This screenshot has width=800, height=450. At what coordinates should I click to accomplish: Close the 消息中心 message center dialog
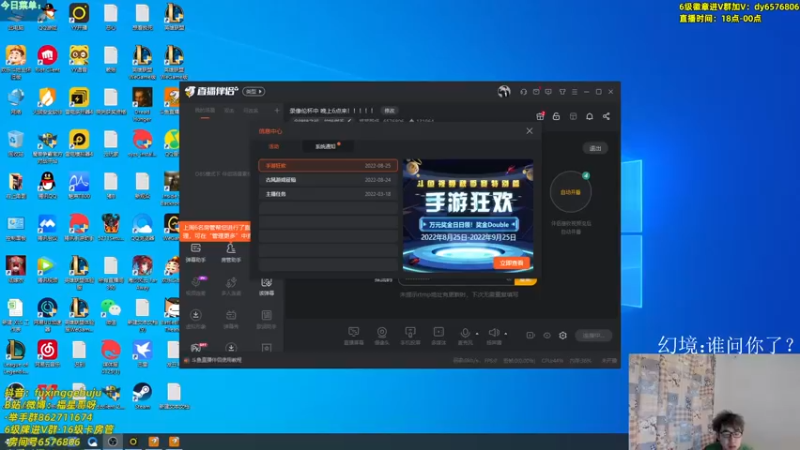[530, 131]
